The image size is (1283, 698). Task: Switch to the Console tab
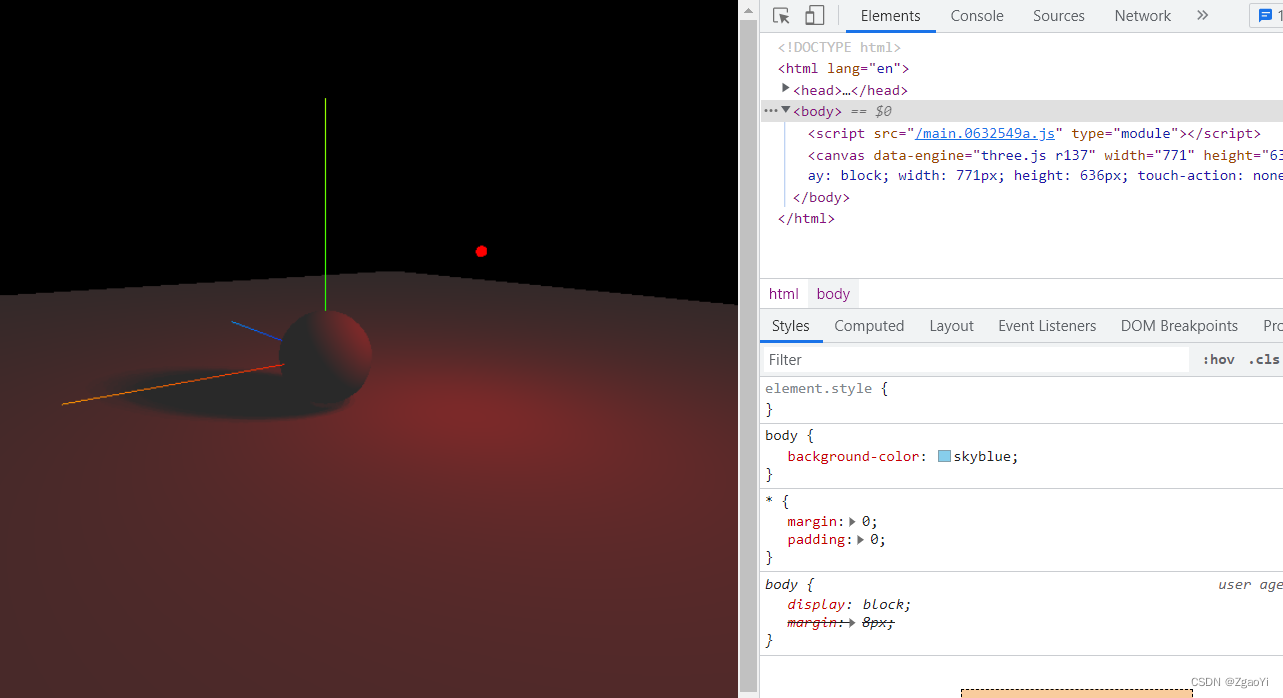pyautogui.click(x=977, y=16)
